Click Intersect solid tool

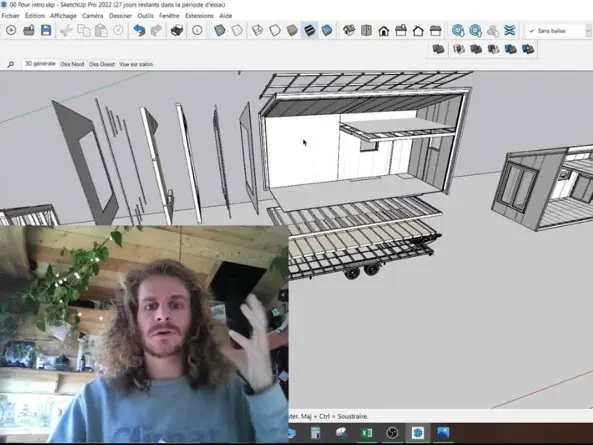coord(459,49)
